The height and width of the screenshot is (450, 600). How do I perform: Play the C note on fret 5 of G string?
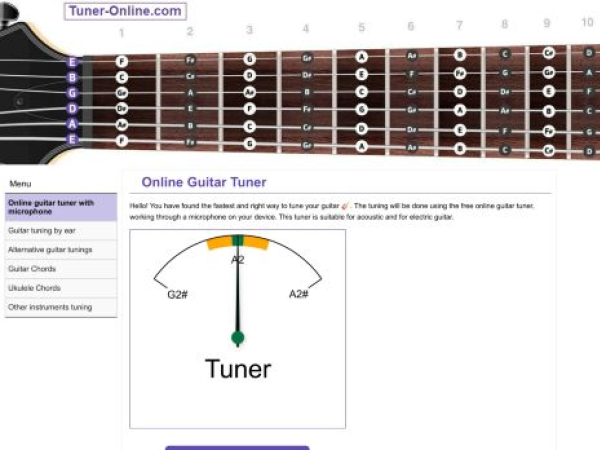coord(361,92)
